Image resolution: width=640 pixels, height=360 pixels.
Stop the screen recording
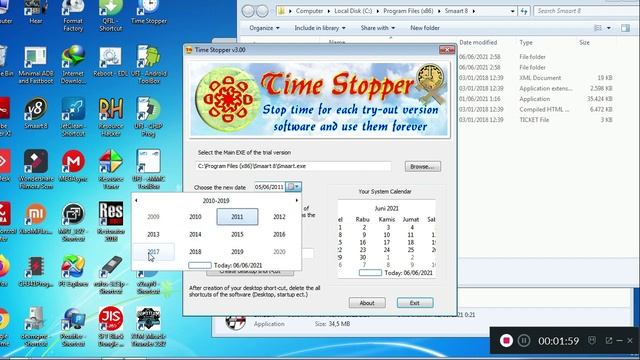pos(506,340)
